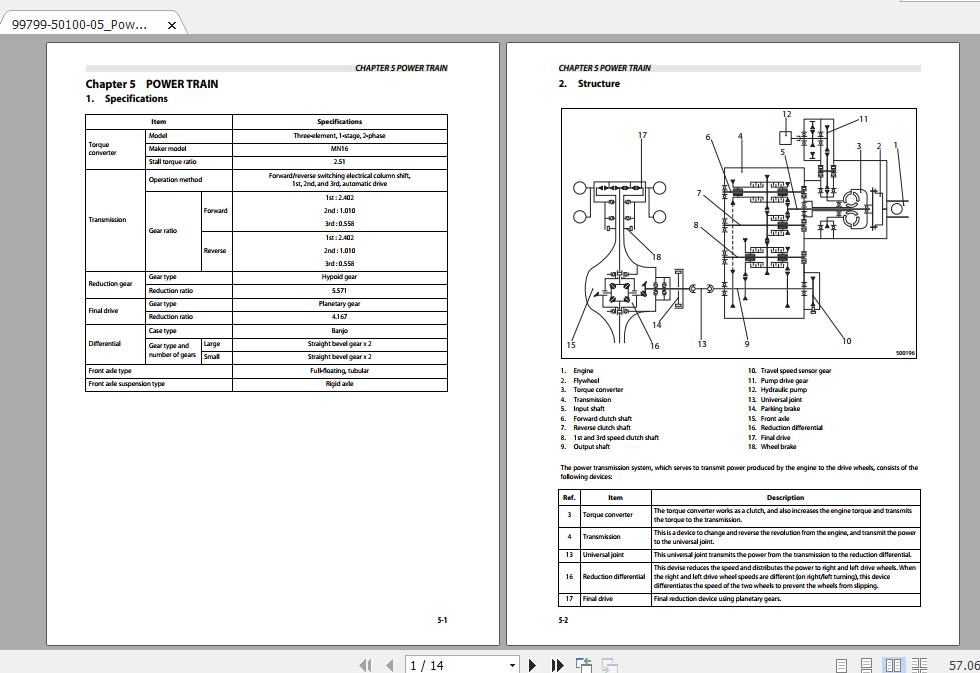Jump to the last page

point(556,663)
